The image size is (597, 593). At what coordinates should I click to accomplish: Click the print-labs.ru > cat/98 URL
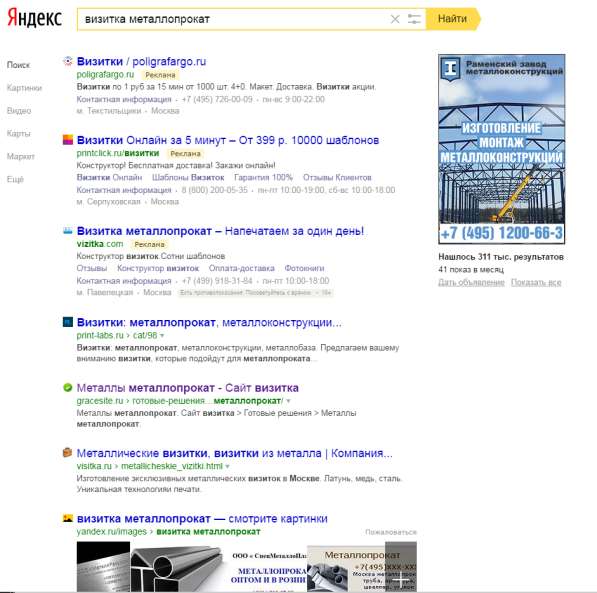coord(117,336)
